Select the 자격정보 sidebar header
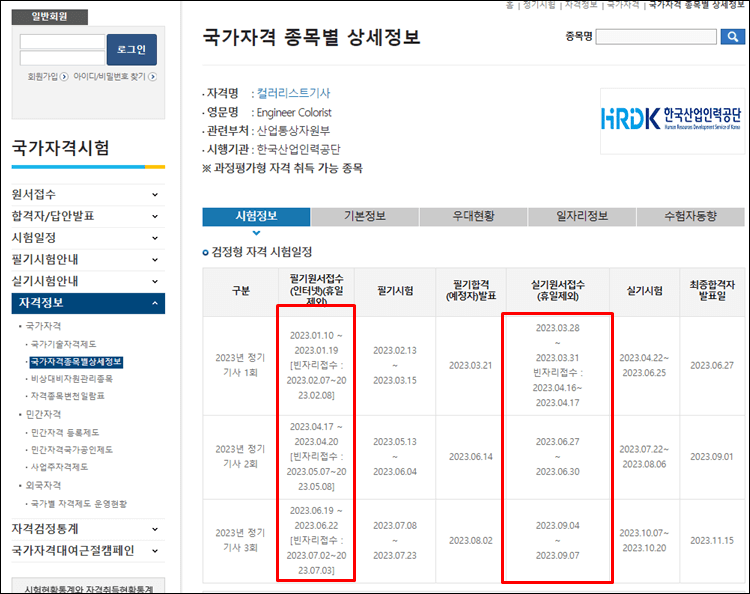The width and height of the screenshot is (750, 594). (x=88, y=303)
